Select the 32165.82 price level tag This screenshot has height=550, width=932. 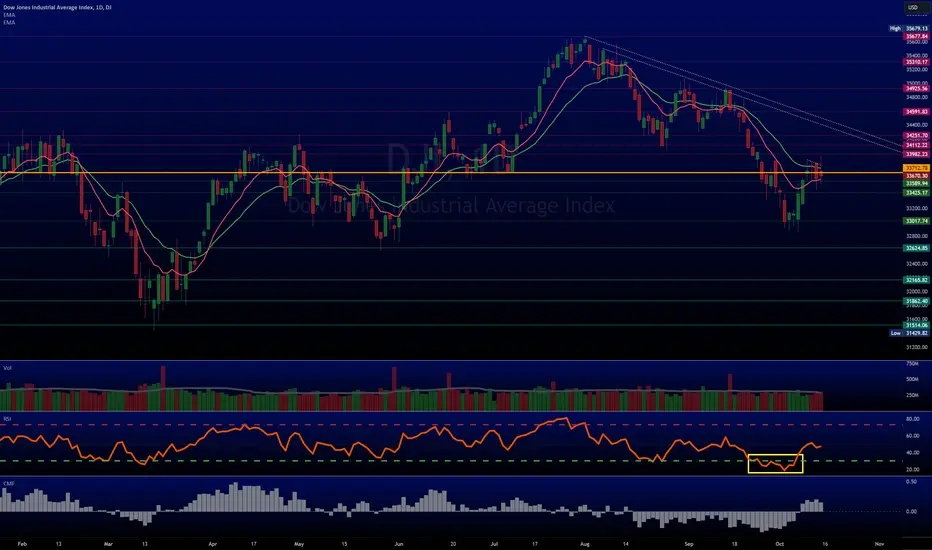916,280
